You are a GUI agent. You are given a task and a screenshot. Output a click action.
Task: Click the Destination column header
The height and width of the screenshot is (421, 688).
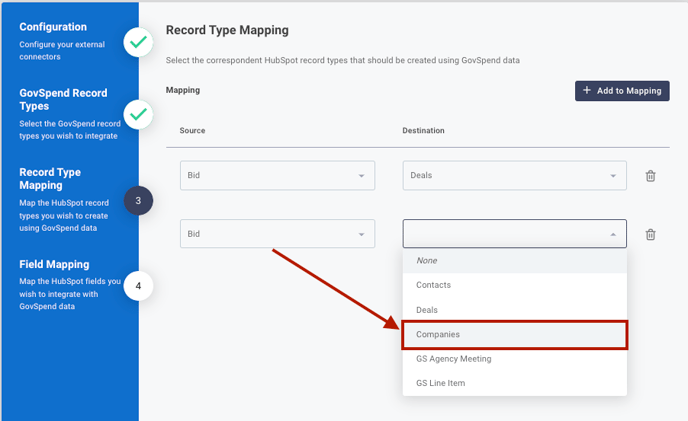click(x=423, y=130)
